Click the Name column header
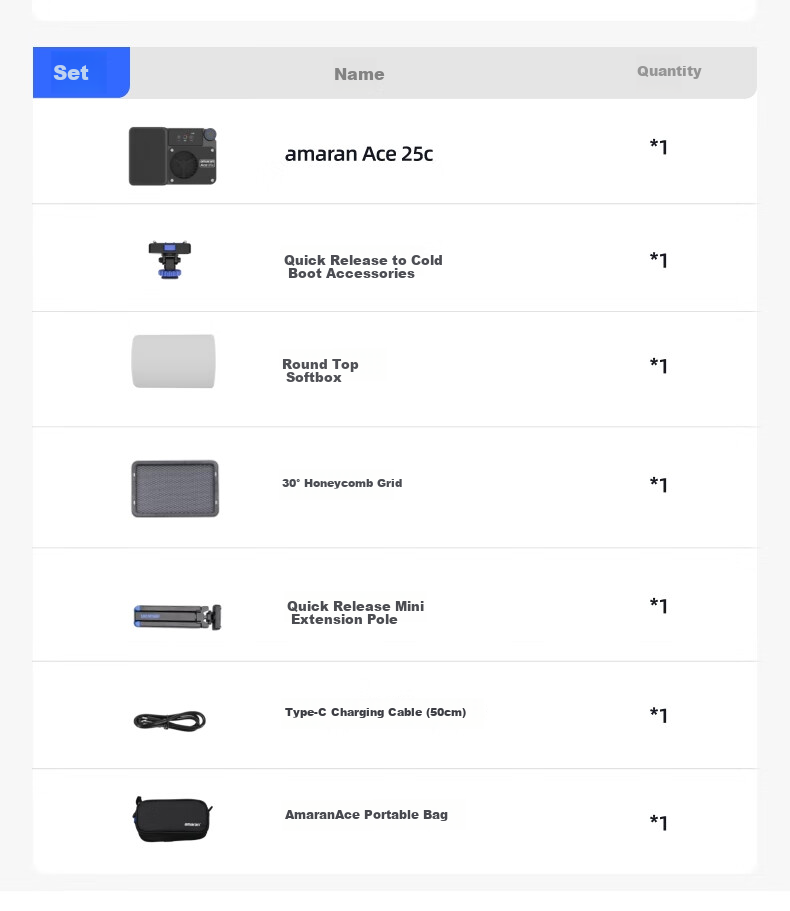 pyautogui.click(x=359, y=74)
